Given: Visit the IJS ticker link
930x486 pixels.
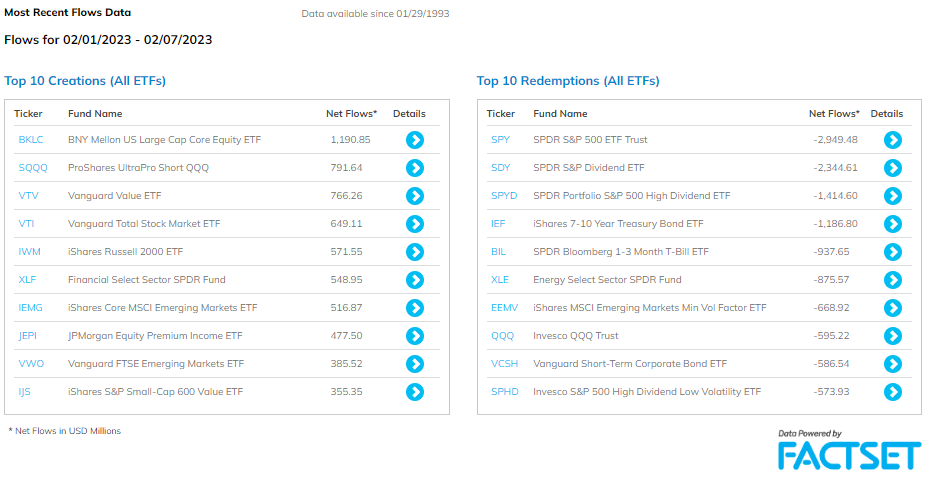Looking at the screenshot, I should pyautogui.click(x=24, y=392).
